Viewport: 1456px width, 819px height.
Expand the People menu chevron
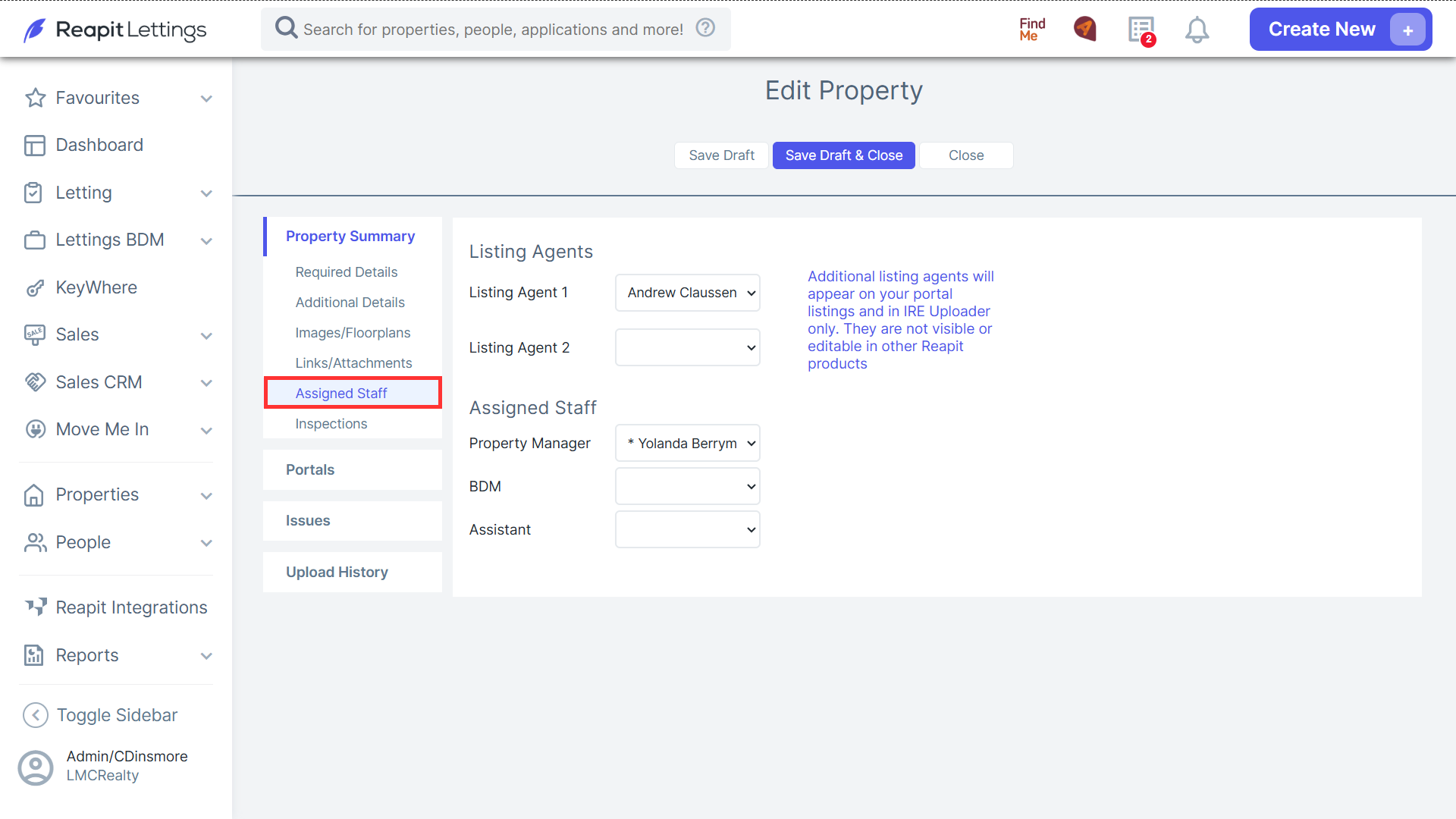pos(206,543)
